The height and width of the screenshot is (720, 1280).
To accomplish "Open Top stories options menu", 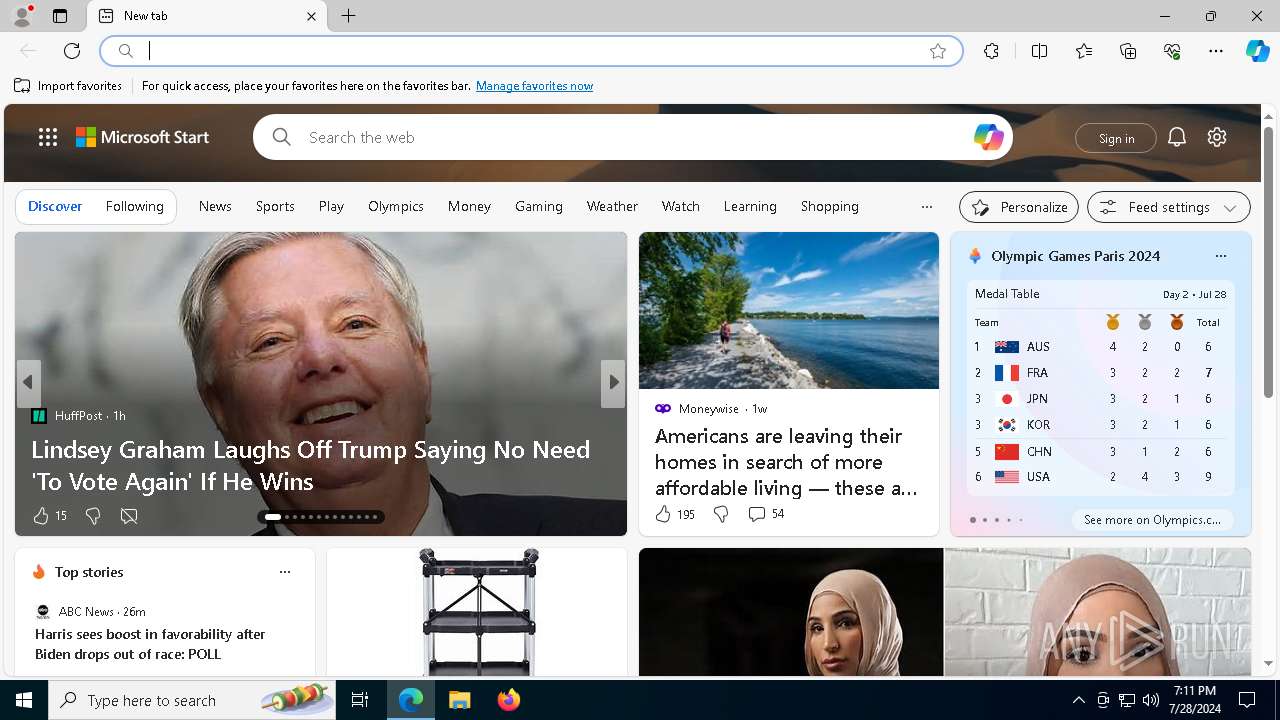I will (x=285, y=572).
